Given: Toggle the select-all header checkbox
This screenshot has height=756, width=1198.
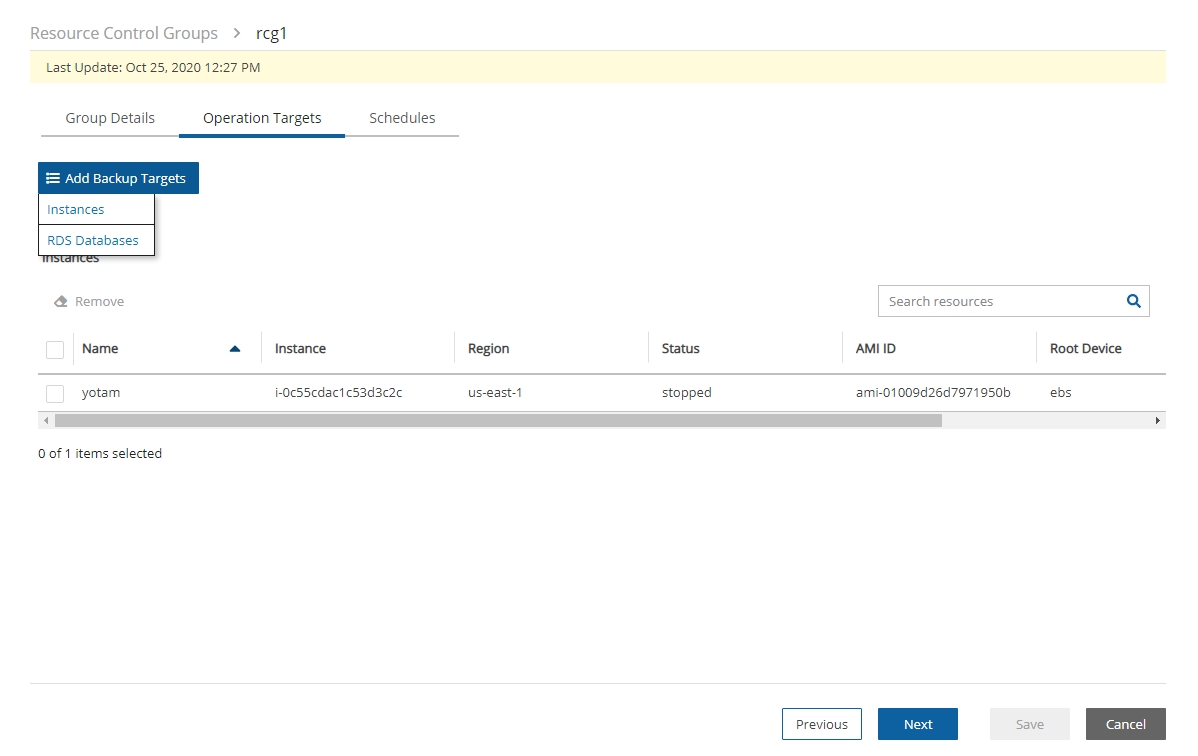Looking at the screenshot, I should [55, 349].
